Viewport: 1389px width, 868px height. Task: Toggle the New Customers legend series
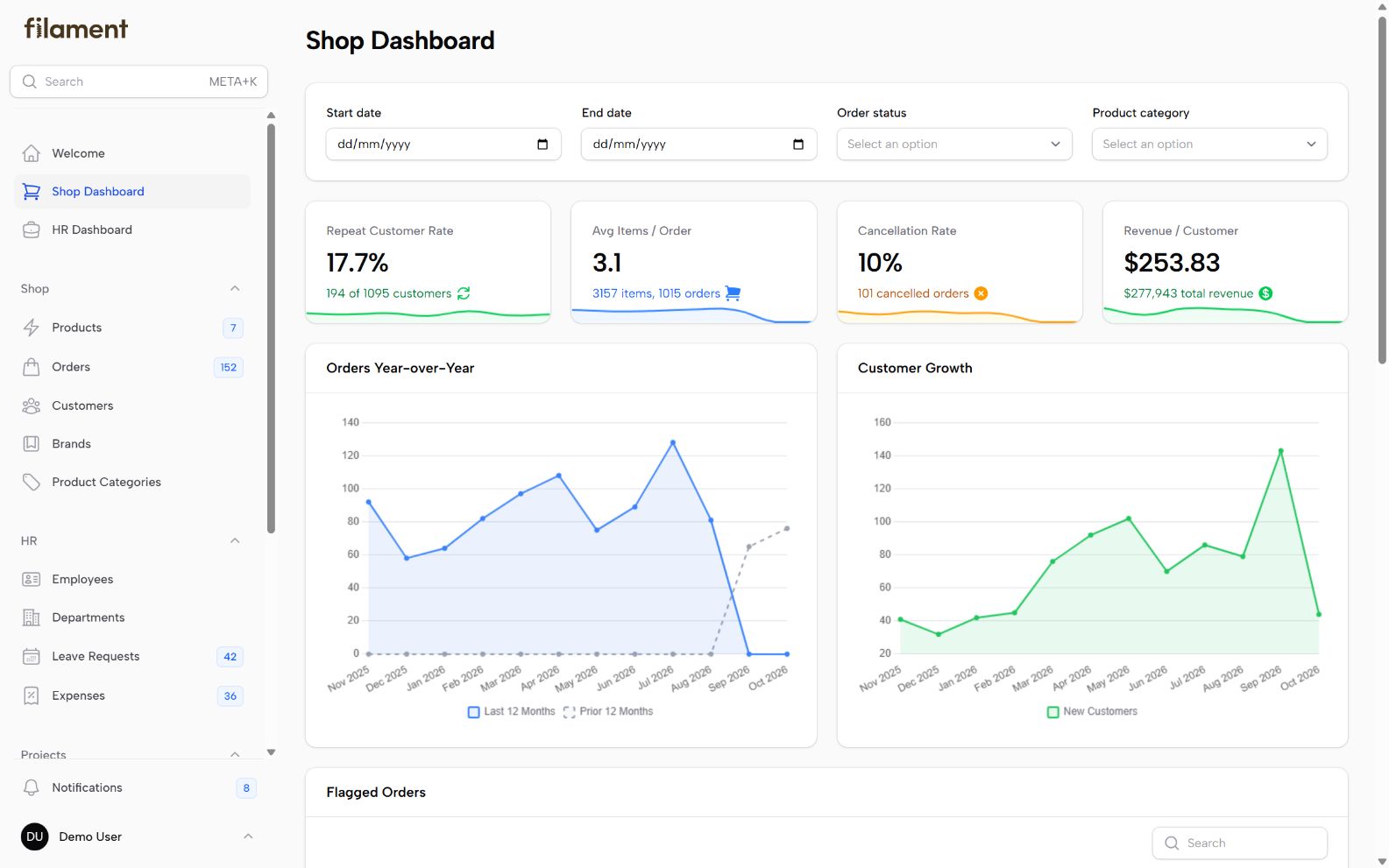click(1093, 712)
